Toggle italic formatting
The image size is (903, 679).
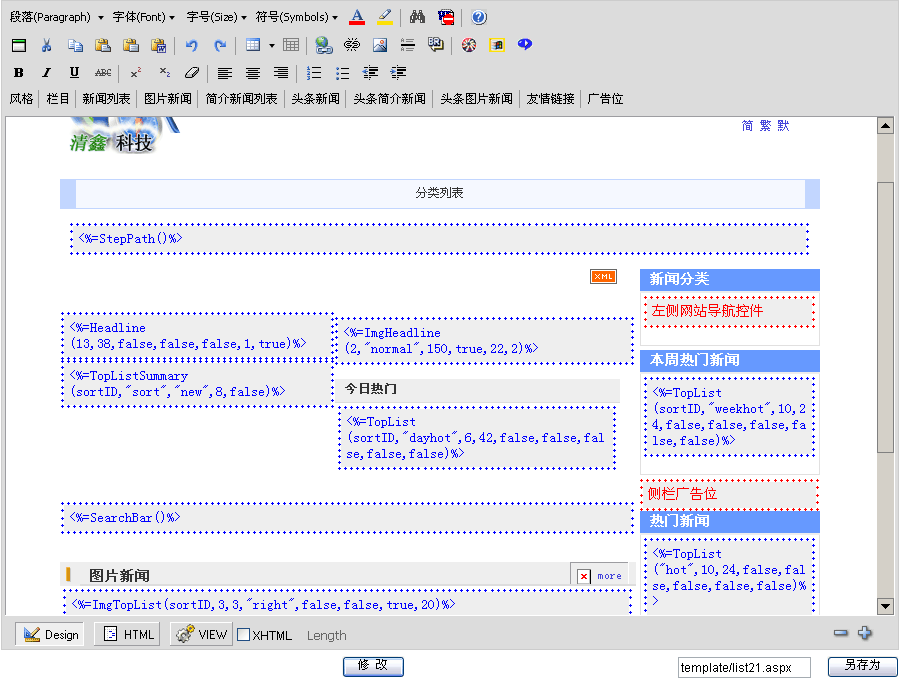47,73
